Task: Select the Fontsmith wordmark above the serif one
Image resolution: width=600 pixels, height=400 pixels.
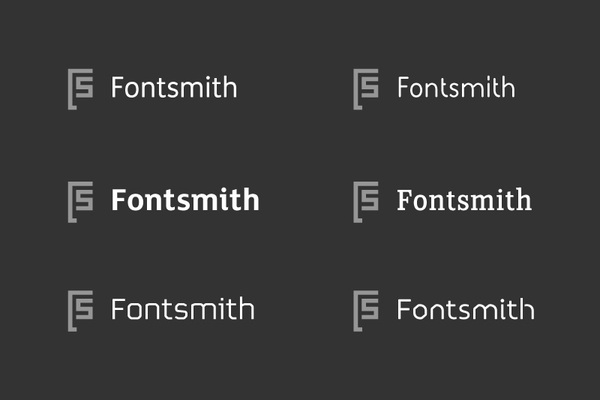Action: pyautogui.click(x=456, y=88)
